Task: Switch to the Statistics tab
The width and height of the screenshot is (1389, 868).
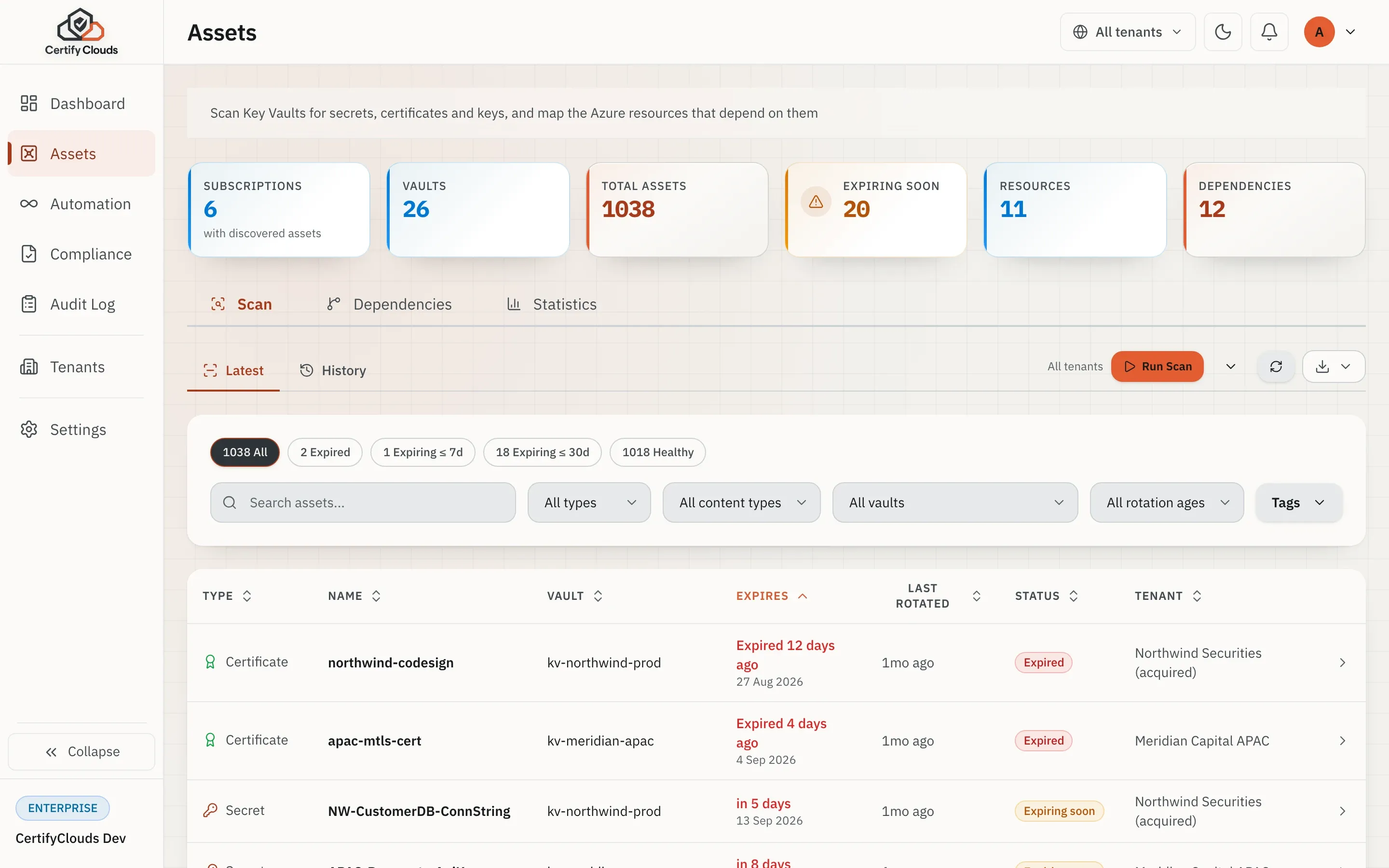Action: point(552,304)
